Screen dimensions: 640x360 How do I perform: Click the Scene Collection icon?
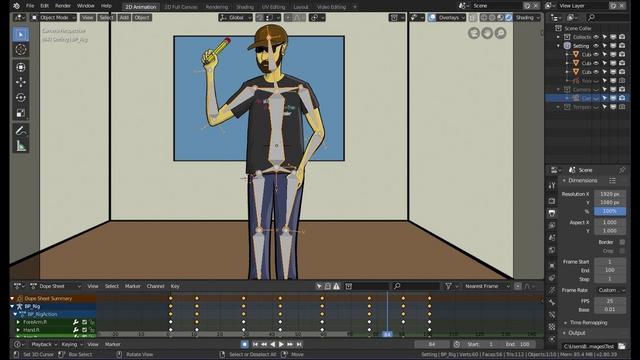click(x=558, y=28)
